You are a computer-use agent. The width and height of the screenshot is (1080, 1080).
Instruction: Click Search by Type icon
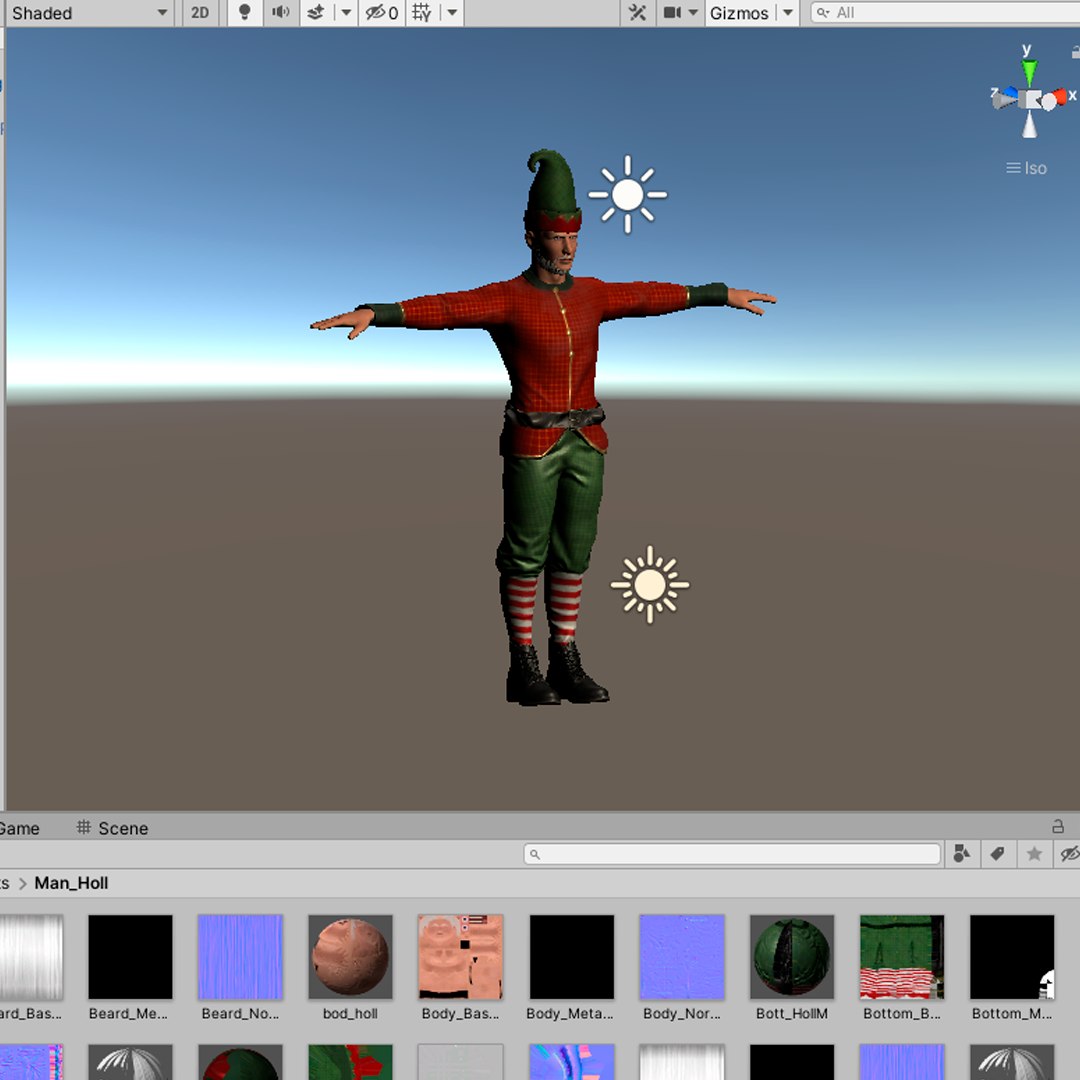[962, 854]
